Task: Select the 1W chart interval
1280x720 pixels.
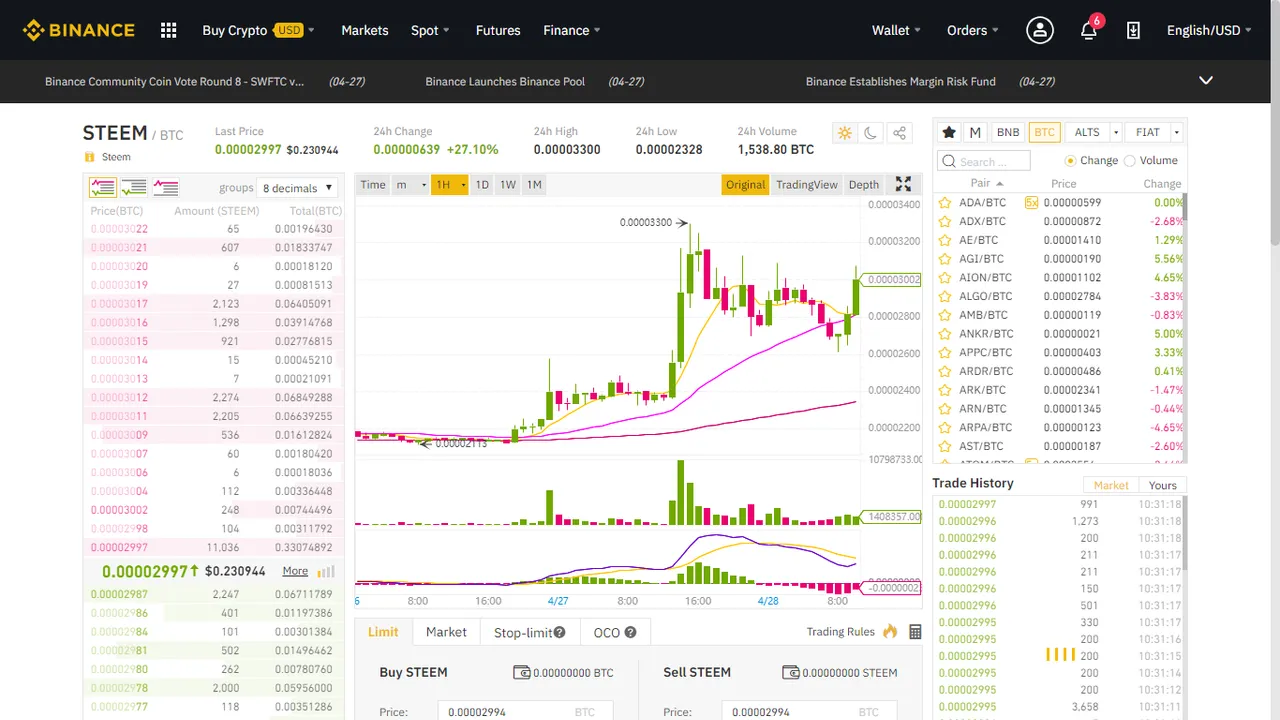Action: (508, 184)
